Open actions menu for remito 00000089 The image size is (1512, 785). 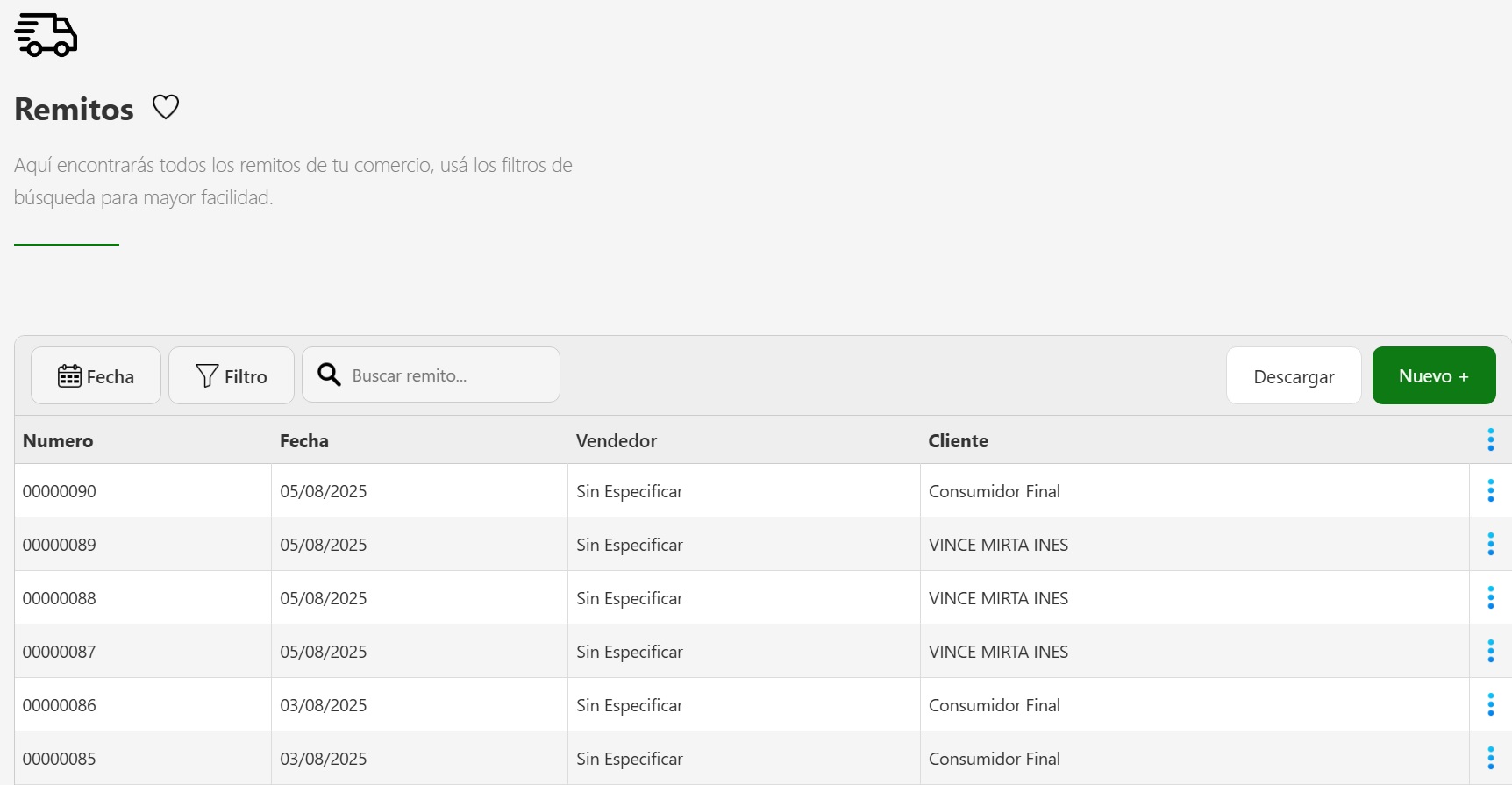pos(1490,545)
